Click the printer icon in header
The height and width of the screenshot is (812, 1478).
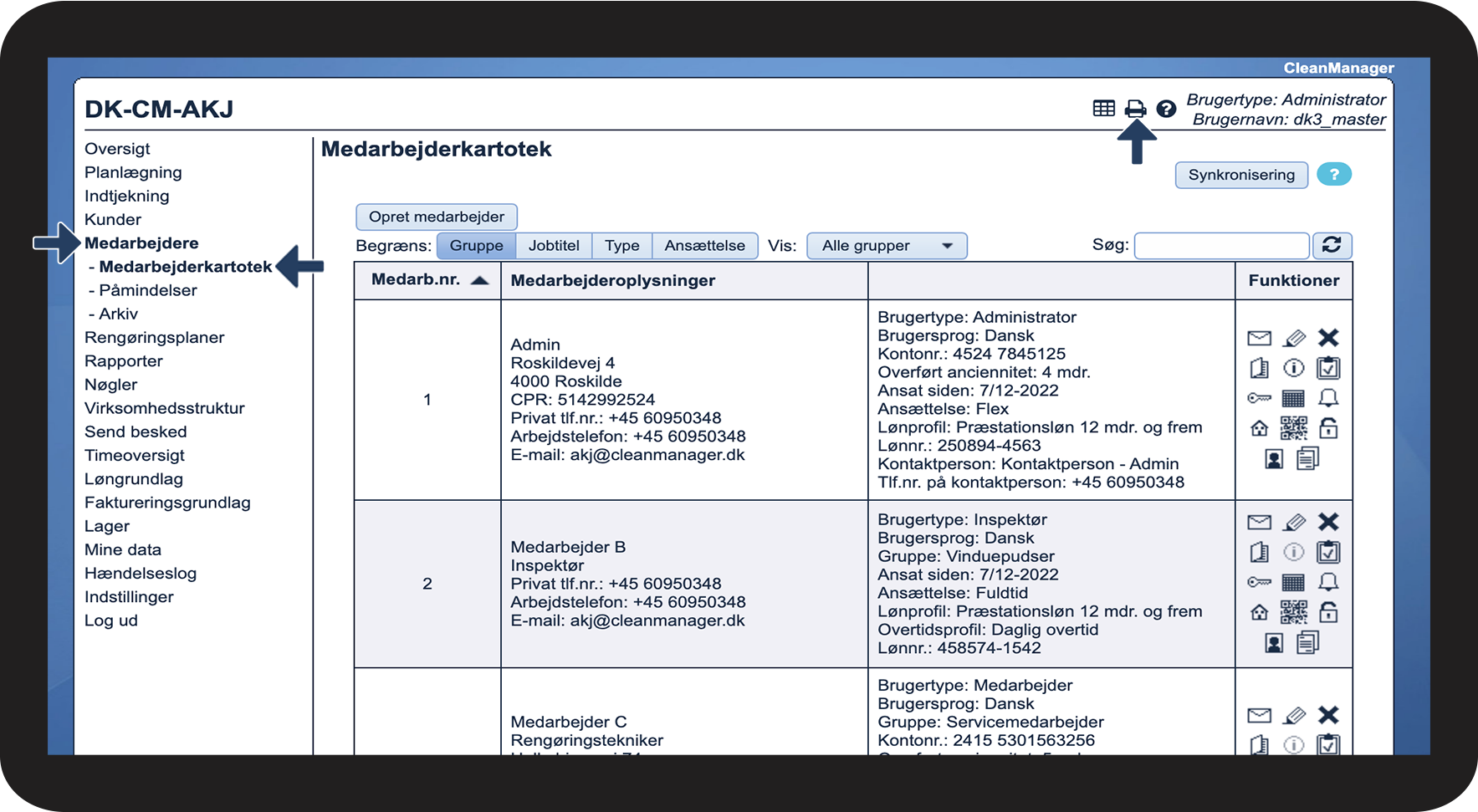tap(1135, 109)
